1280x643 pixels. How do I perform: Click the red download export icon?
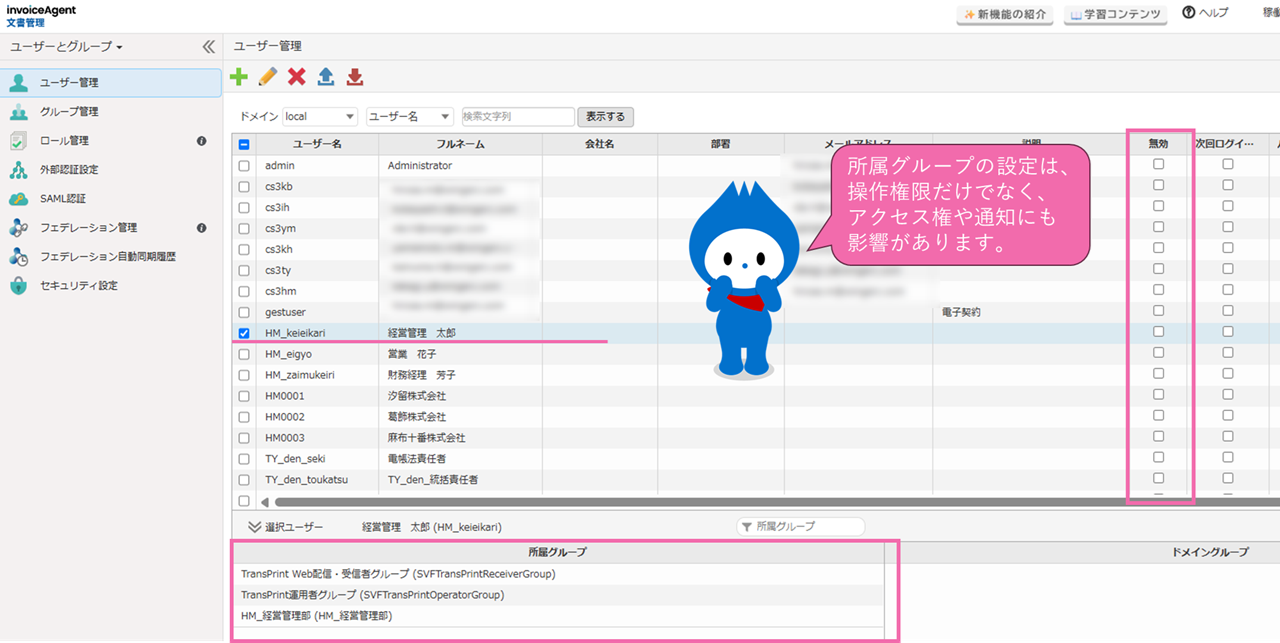pos(354,77)
